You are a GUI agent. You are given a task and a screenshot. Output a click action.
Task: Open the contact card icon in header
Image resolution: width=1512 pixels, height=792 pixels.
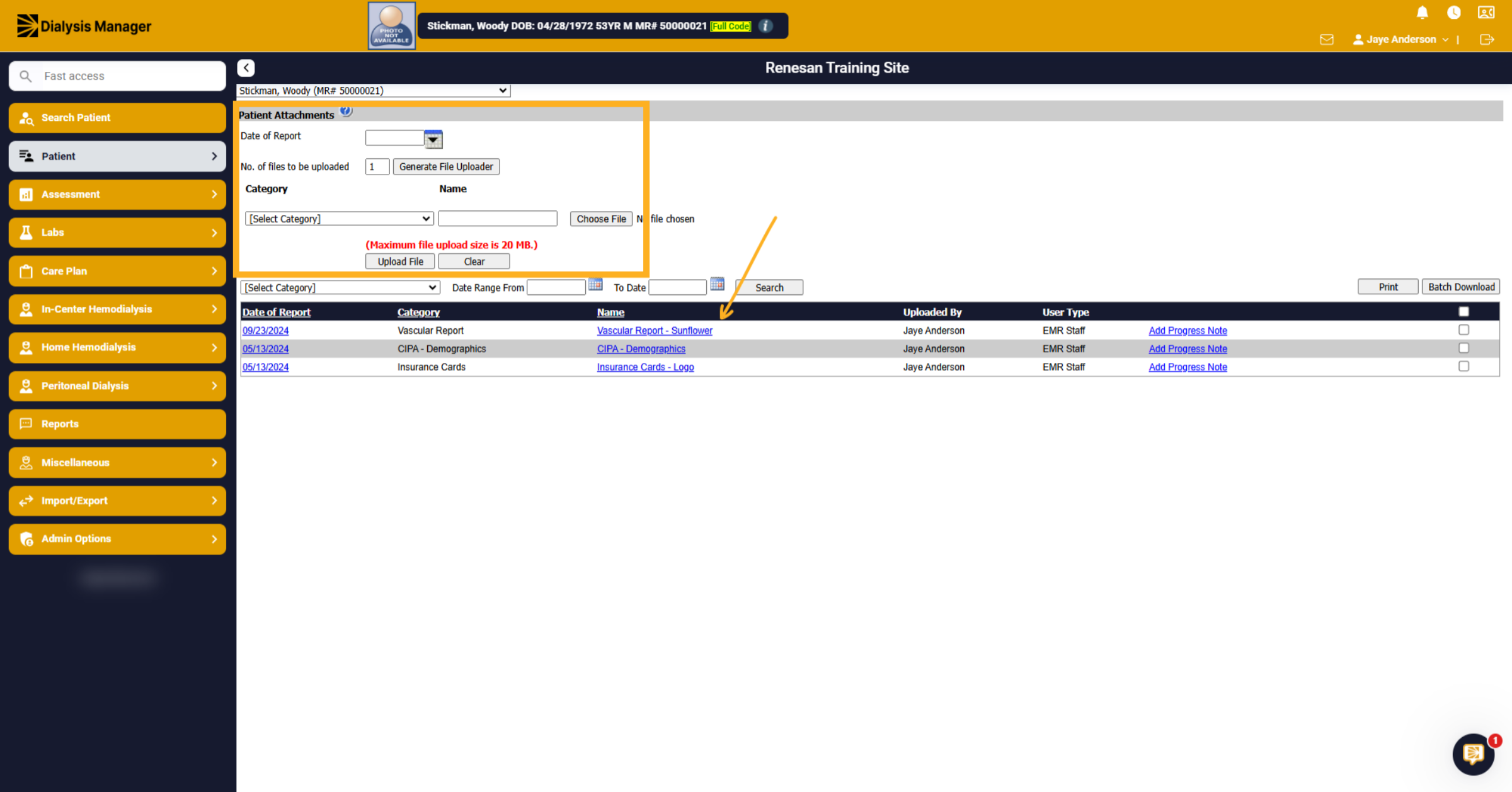1486,13
